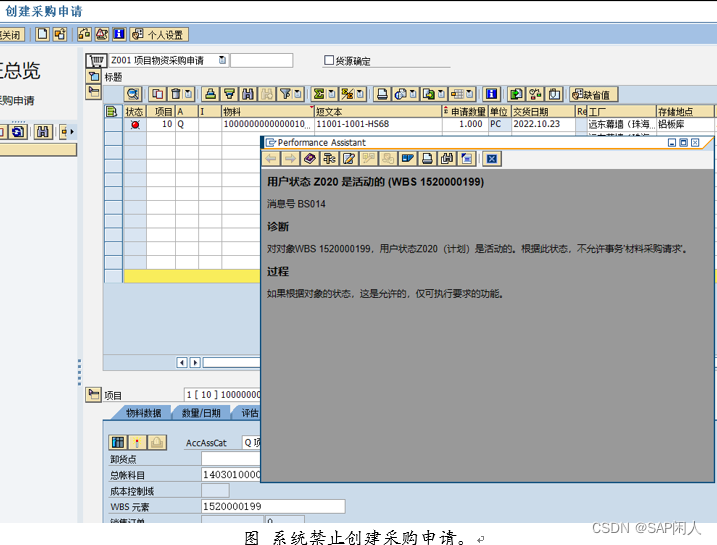Open the dropdown next to the trash icon
This screenshot has height=545, width=717.
pyautogui.click(x=188, y=94)
